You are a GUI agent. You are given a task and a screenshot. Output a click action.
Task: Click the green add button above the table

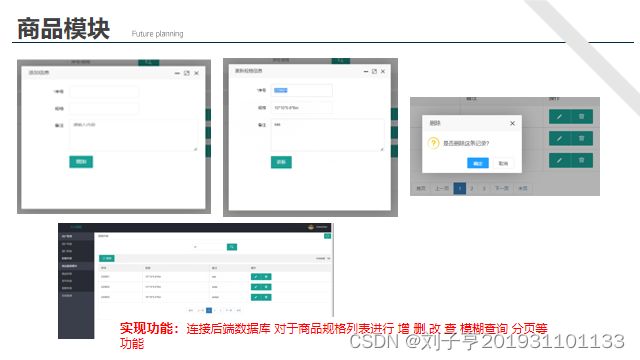coord(107,258)
